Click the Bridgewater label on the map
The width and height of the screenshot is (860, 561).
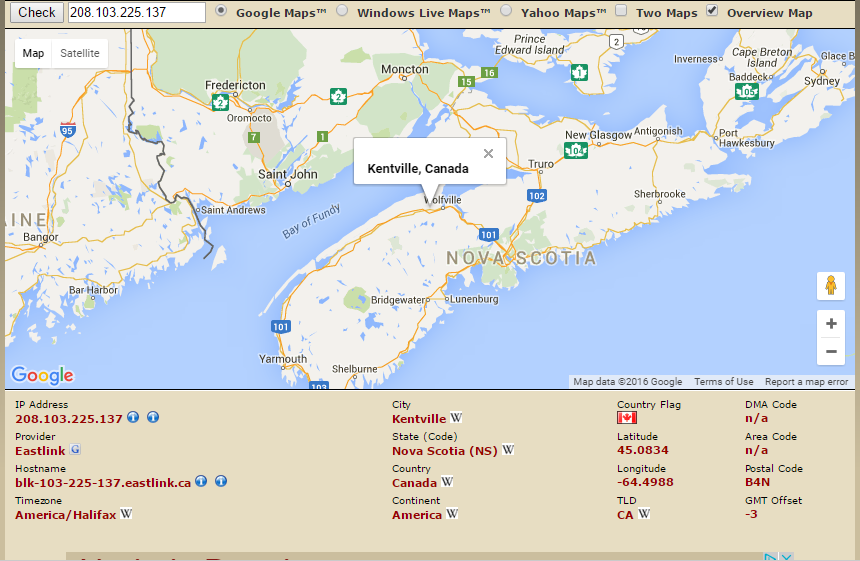tap(398, 300)
